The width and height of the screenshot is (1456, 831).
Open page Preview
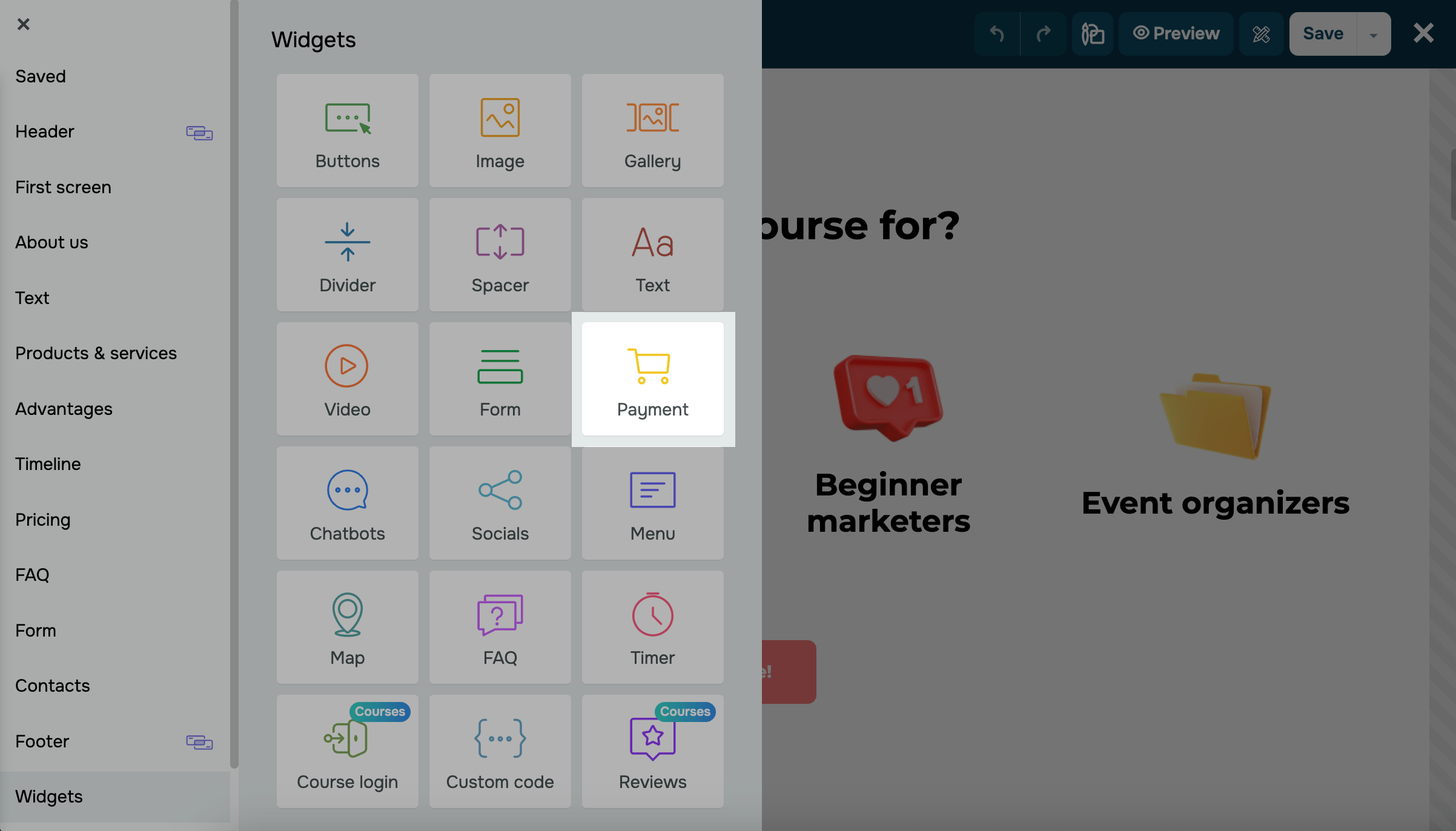(1176, 34)
